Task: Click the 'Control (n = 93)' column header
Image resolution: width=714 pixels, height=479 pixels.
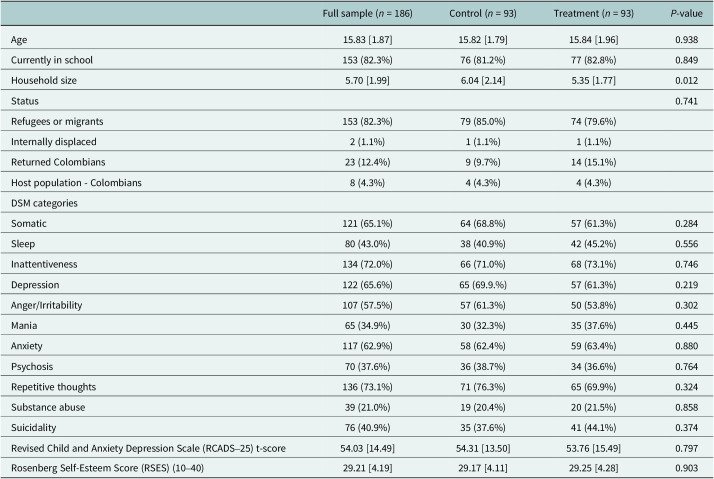Action: coord(483,14)
